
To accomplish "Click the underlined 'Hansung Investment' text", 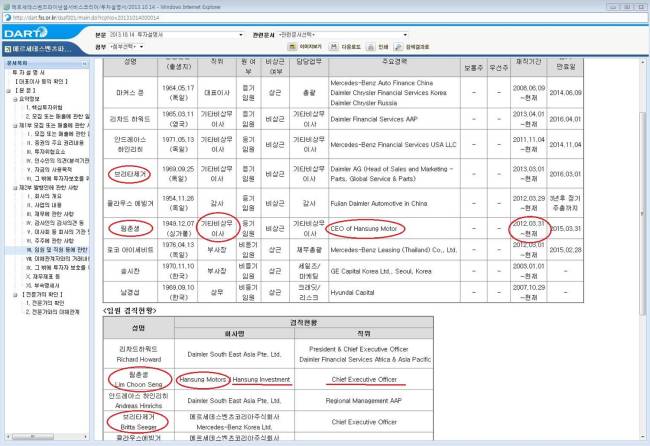I will coord(262,379).
